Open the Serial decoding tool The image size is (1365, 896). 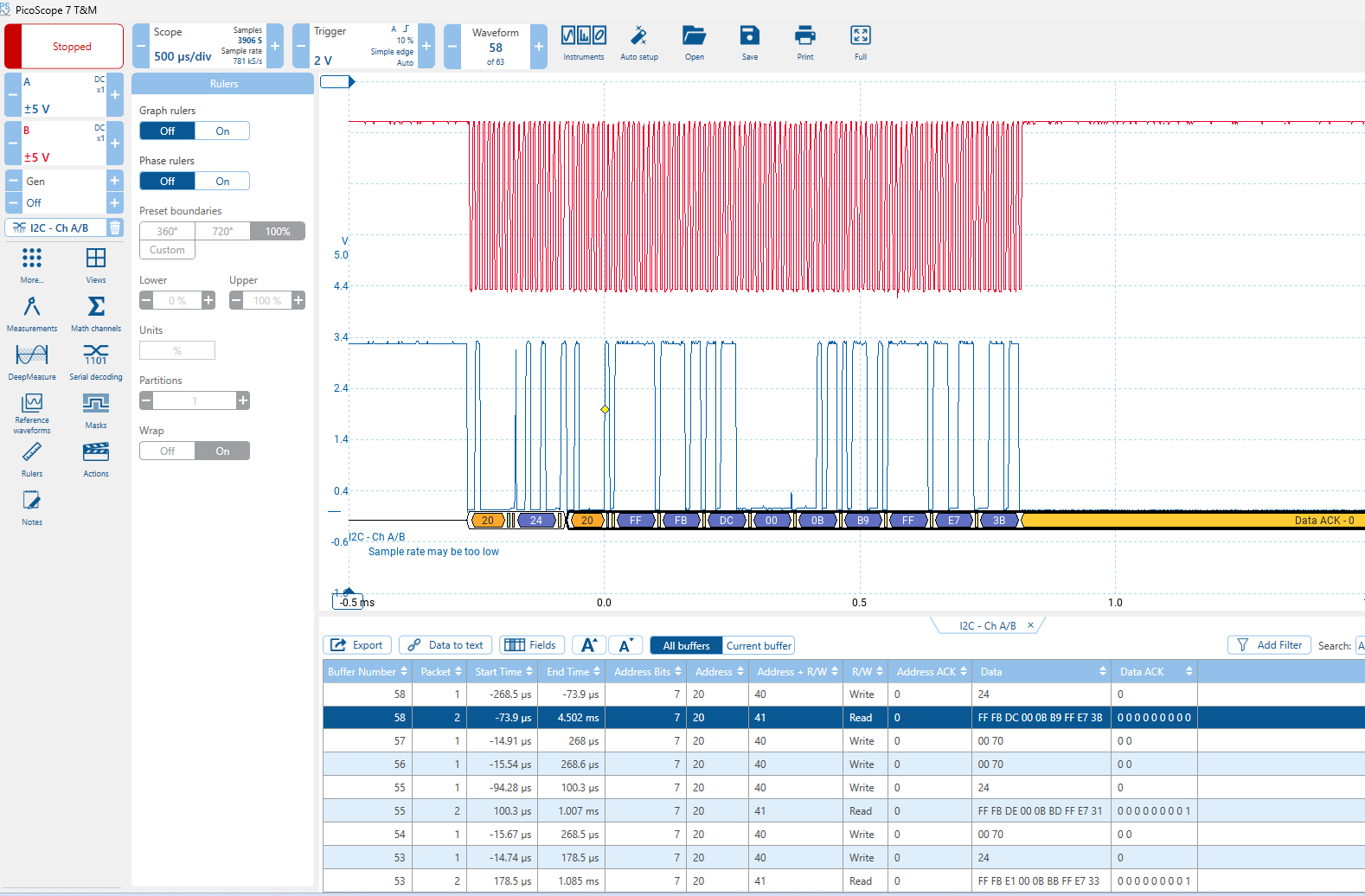tap(95, 362)
